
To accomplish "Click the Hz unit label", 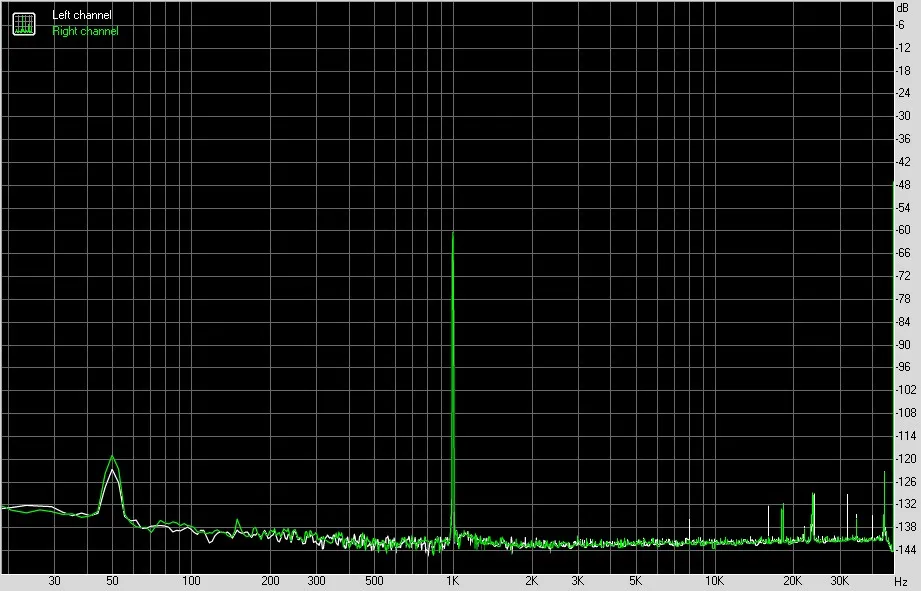I will click(x=901, y=582).
